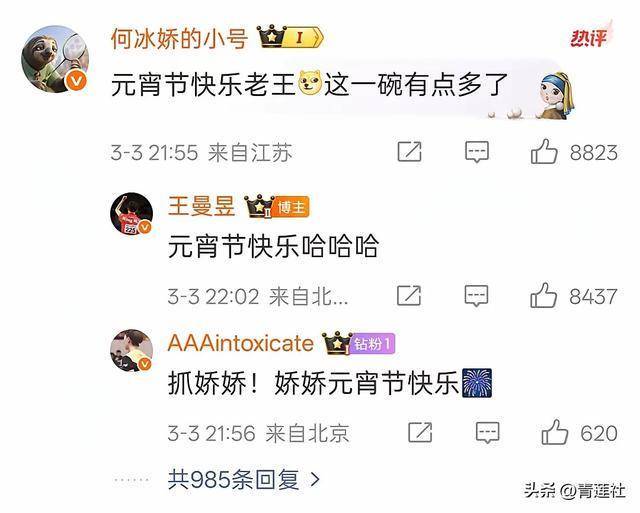Click the 热评 hot comment tag
Viewport: 640px width, 513px height.
tap(588, 38)
